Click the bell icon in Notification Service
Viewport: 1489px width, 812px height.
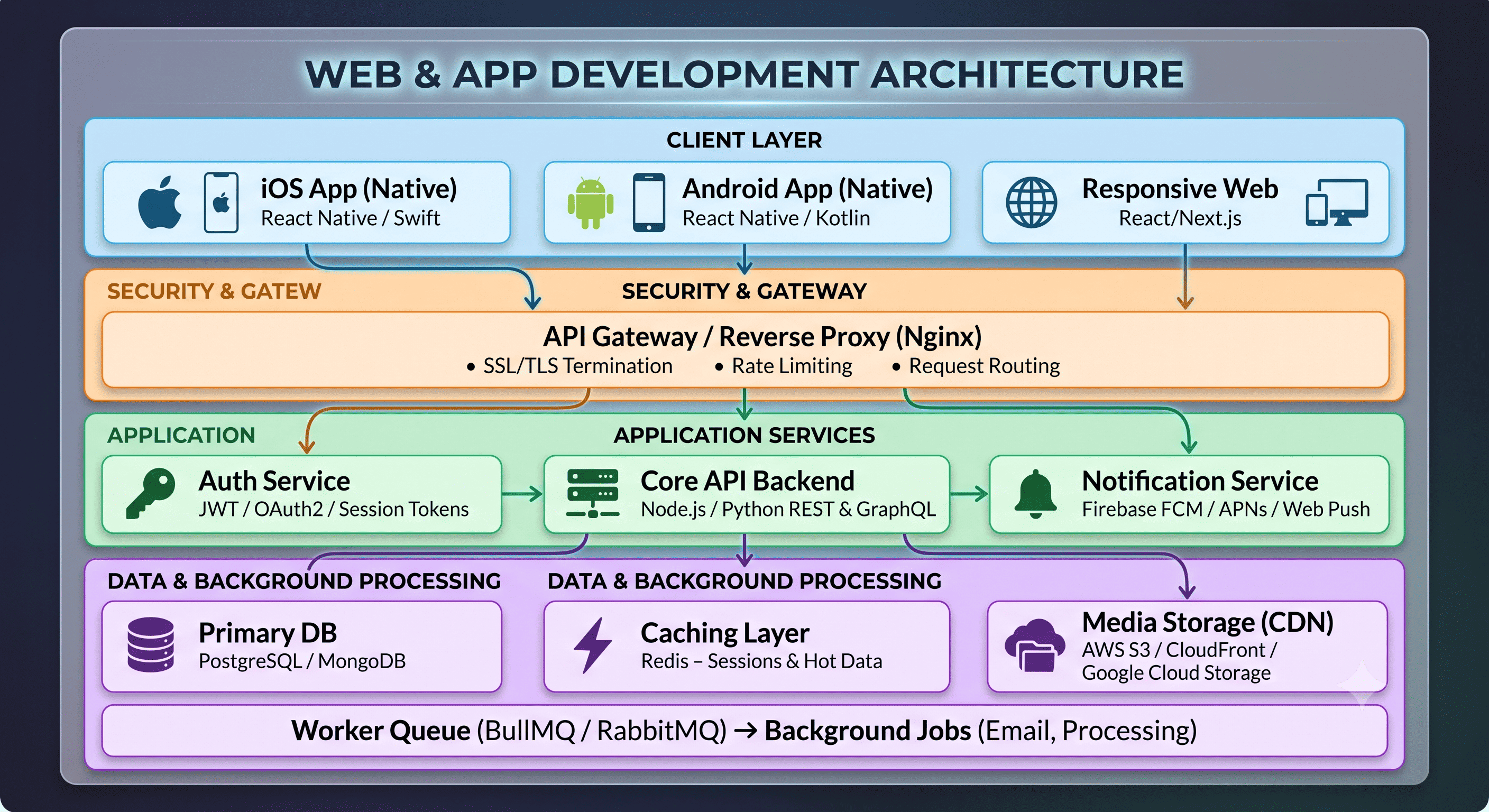tap(1035, 494)
